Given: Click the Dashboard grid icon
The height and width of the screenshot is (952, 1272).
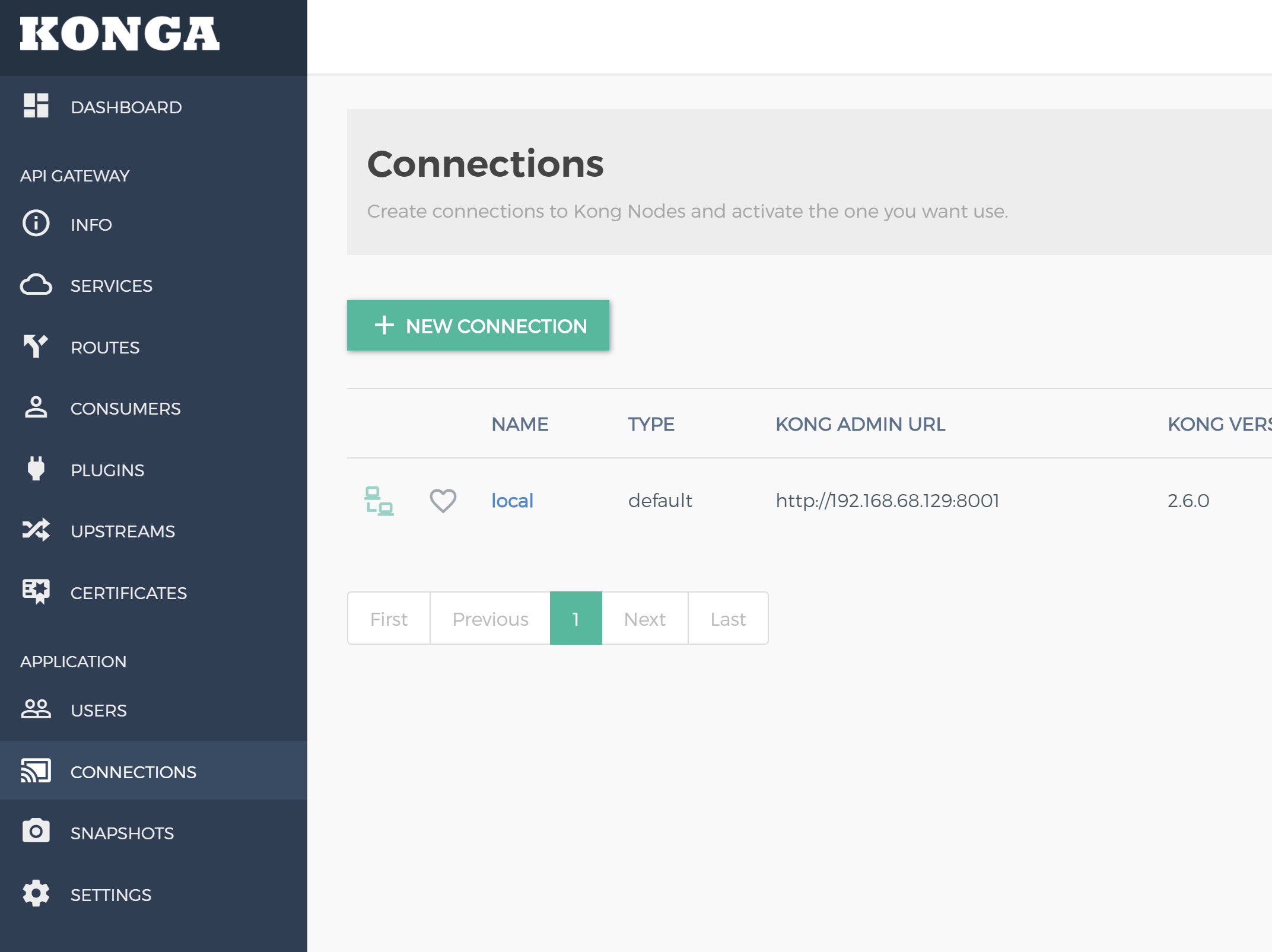Looking at the screenshot, I should [36, 106].
